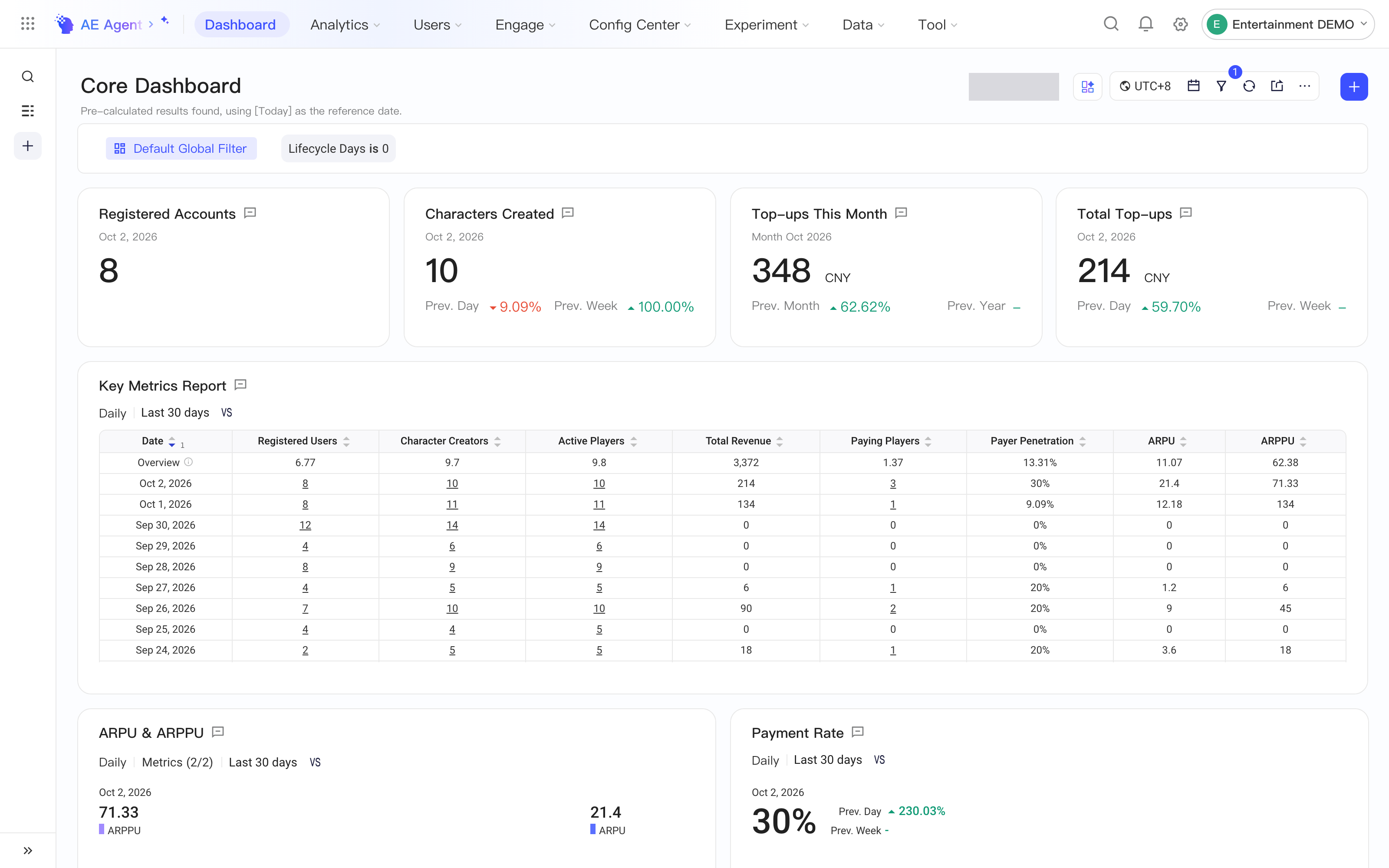Click the share dashboard icon
The image size is (1389, 868).
point(1277,86)
